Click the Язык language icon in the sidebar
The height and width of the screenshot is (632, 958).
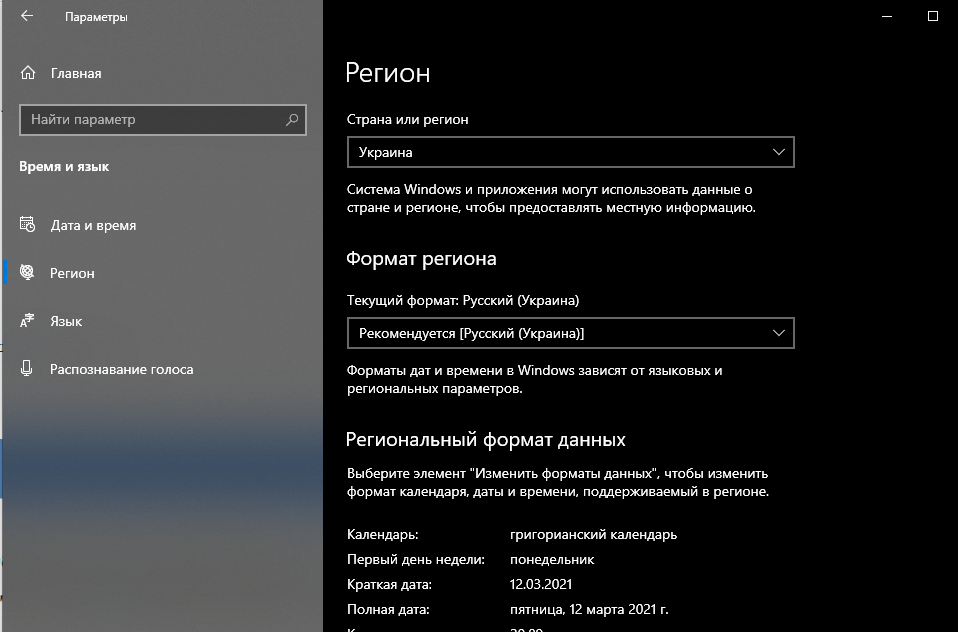[x=28, y=321]
